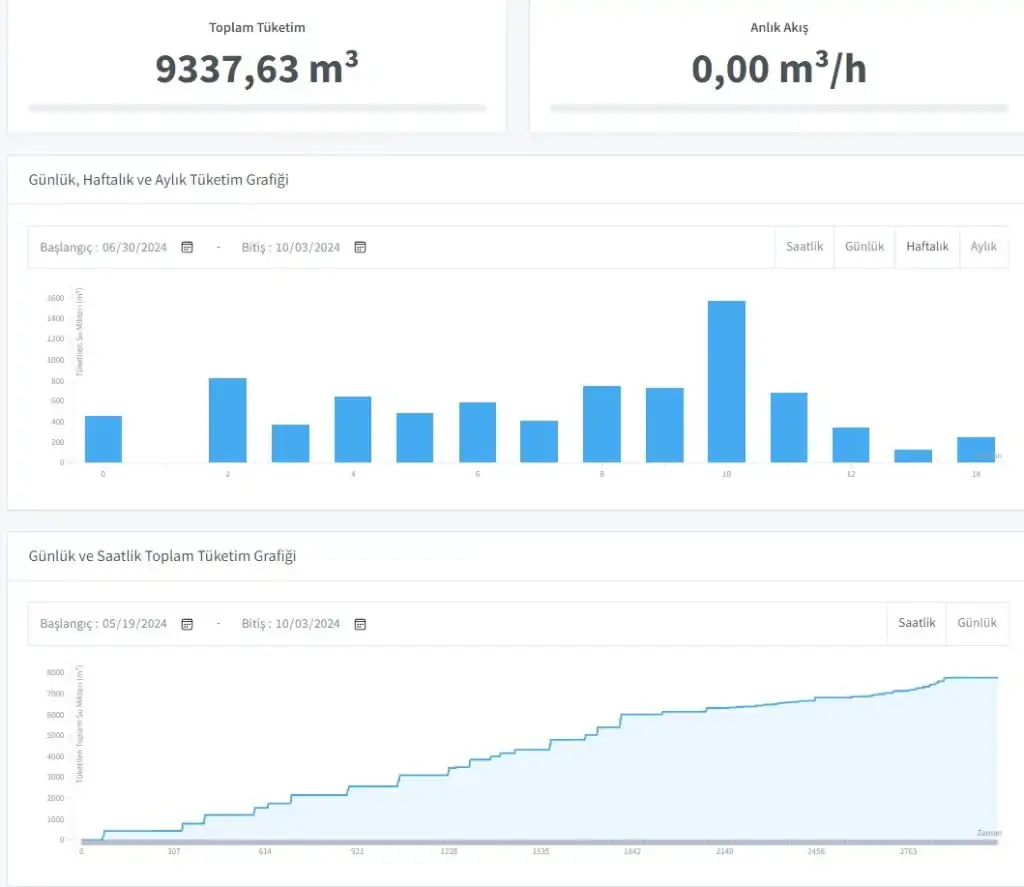Viewport: 1024px width, 887px height.
Task: Click the first bar at week 0
Action: tap(103, 439)
